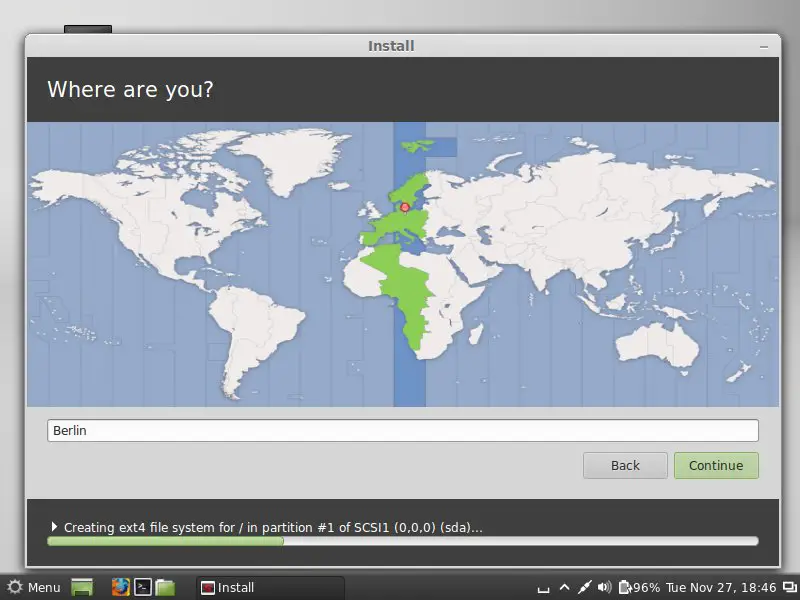Open the clock showing Tue Nov 27, 18:46
Viewport: 800px width, 600px height.
[x=721, y=588]
